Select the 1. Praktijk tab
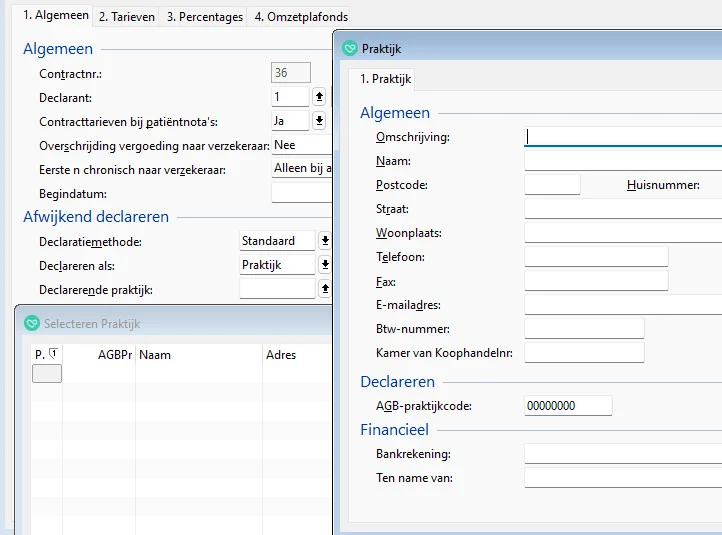 click(385, 78)
